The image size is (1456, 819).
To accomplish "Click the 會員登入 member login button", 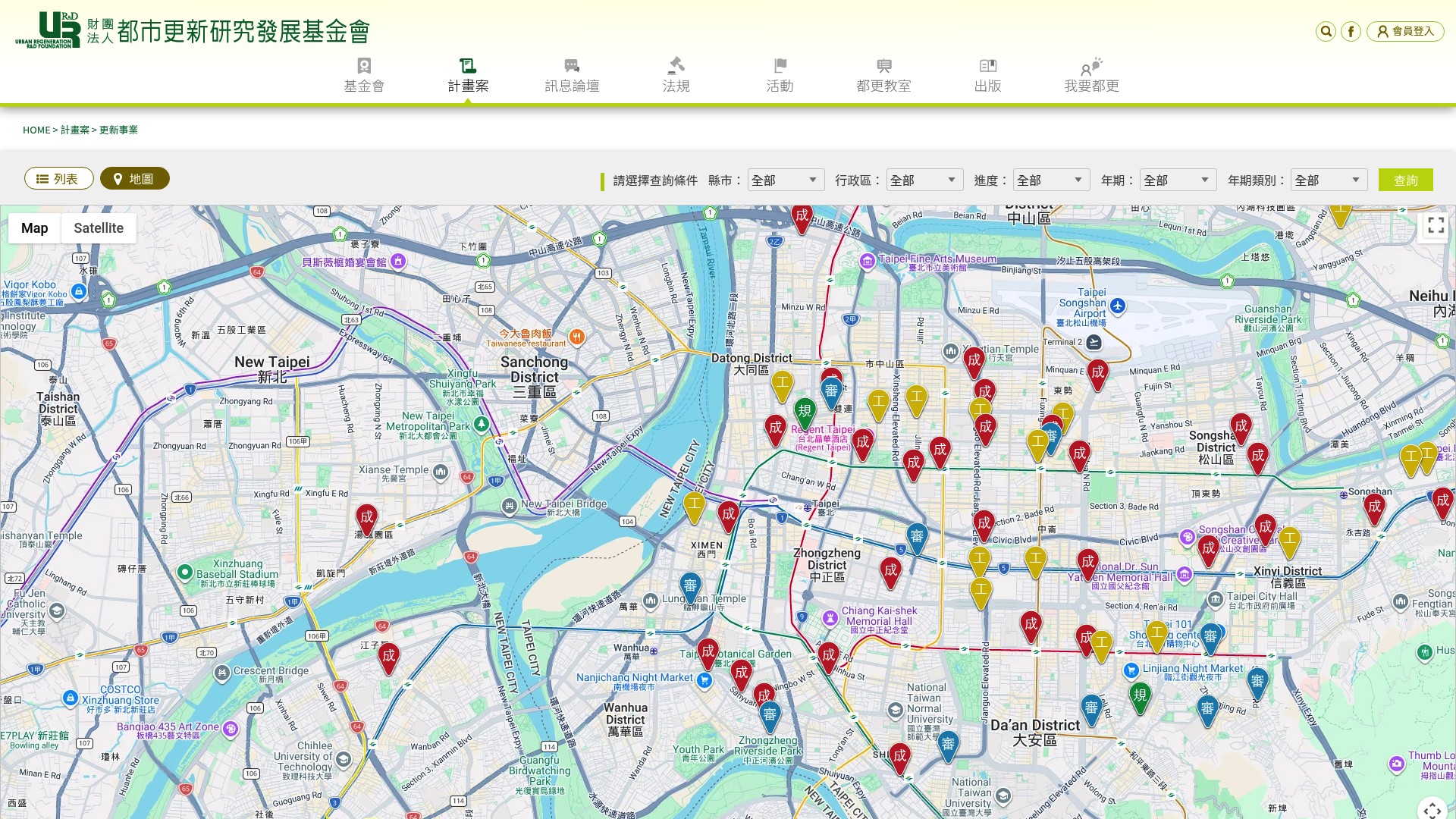I will click(x=1405, y=31).
